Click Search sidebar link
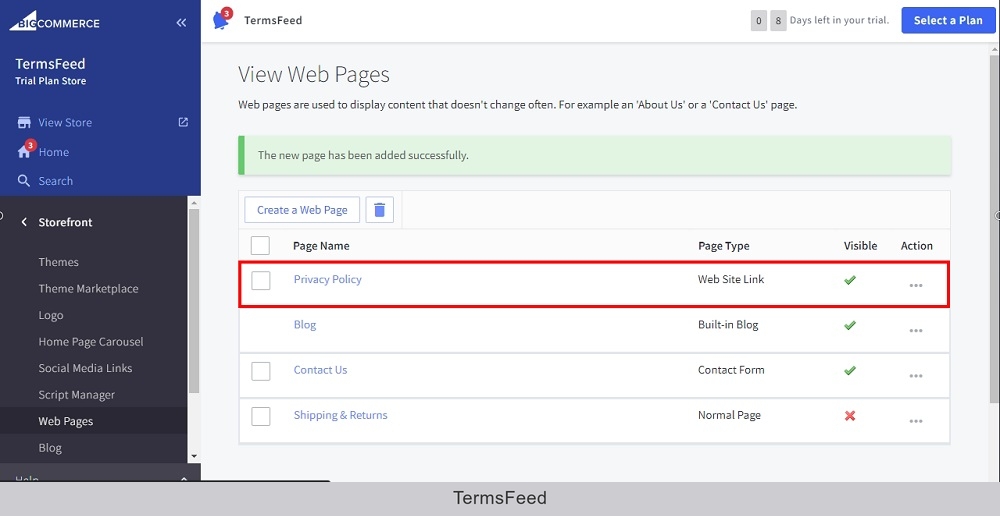The image size is (1000, 516). (x=55, y=181)
